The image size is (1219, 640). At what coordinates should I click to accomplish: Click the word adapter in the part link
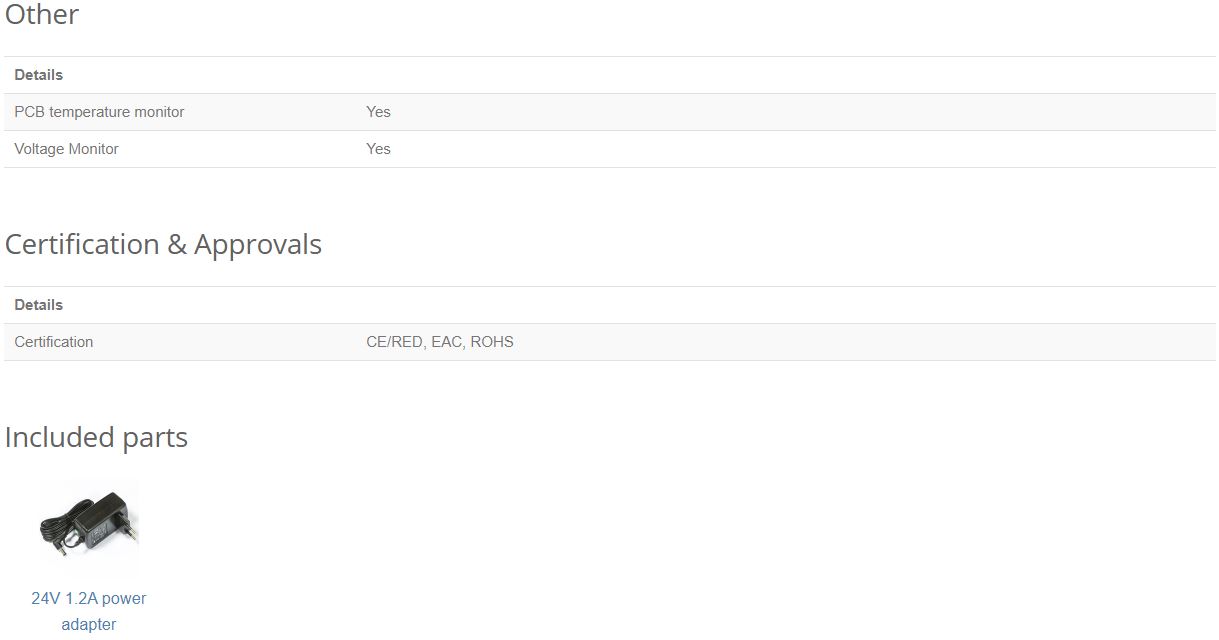point(89,625)
